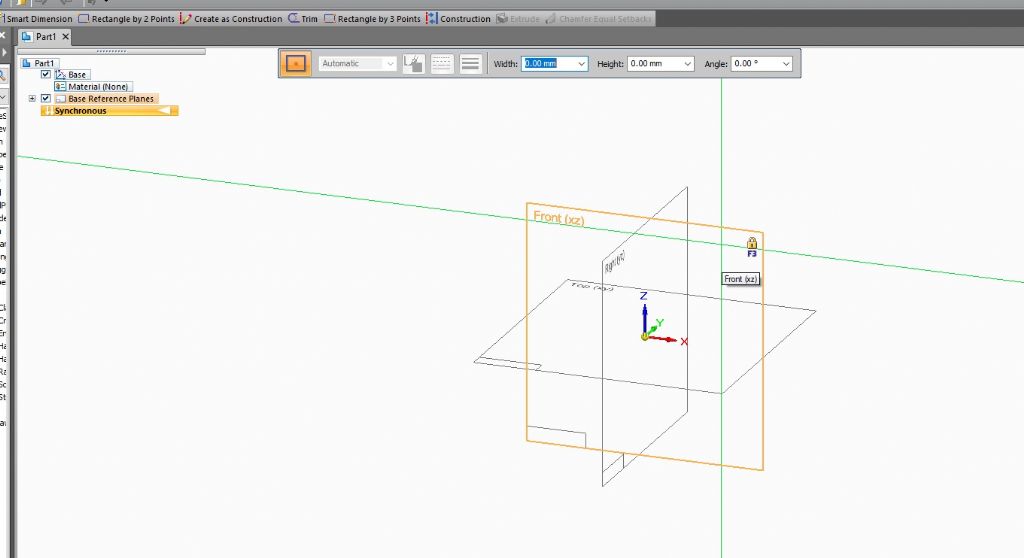Click the Synchronous mode bar
The width and height of the screenshot is (1024, 558).
pyautogui.click(x=109, y=111)
